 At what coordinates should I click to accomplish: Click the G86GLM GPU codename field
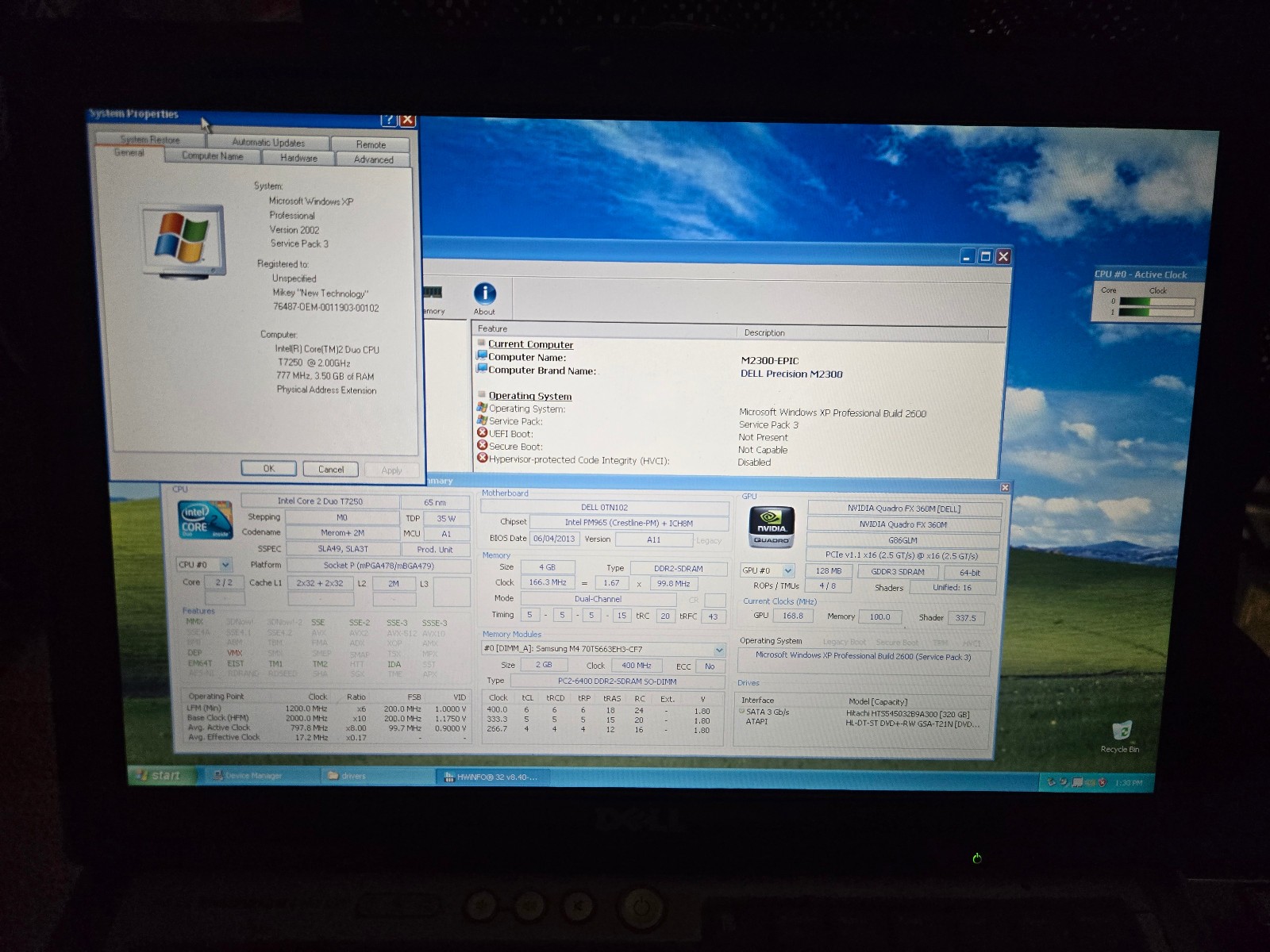click(903, 540)
